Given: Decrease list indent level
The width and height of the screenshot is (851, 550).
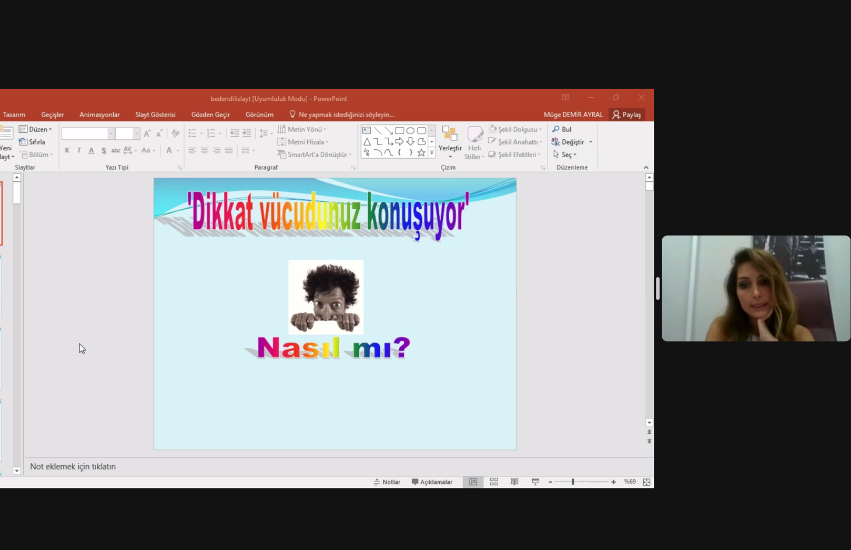Looking at the screenshot, I should point(234,133).
